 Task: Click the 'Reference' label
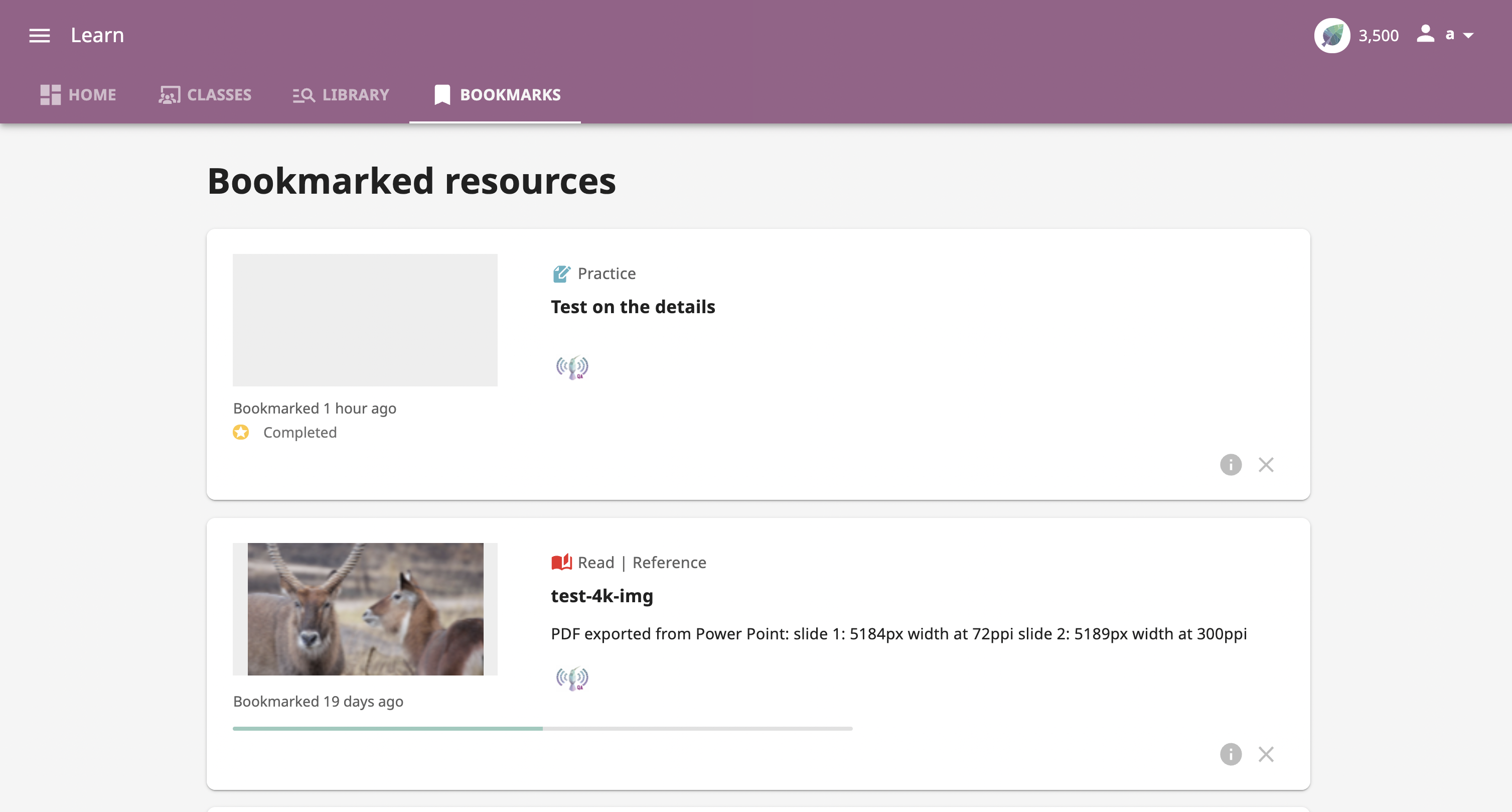pyautogui.click(x=669, y=563)
